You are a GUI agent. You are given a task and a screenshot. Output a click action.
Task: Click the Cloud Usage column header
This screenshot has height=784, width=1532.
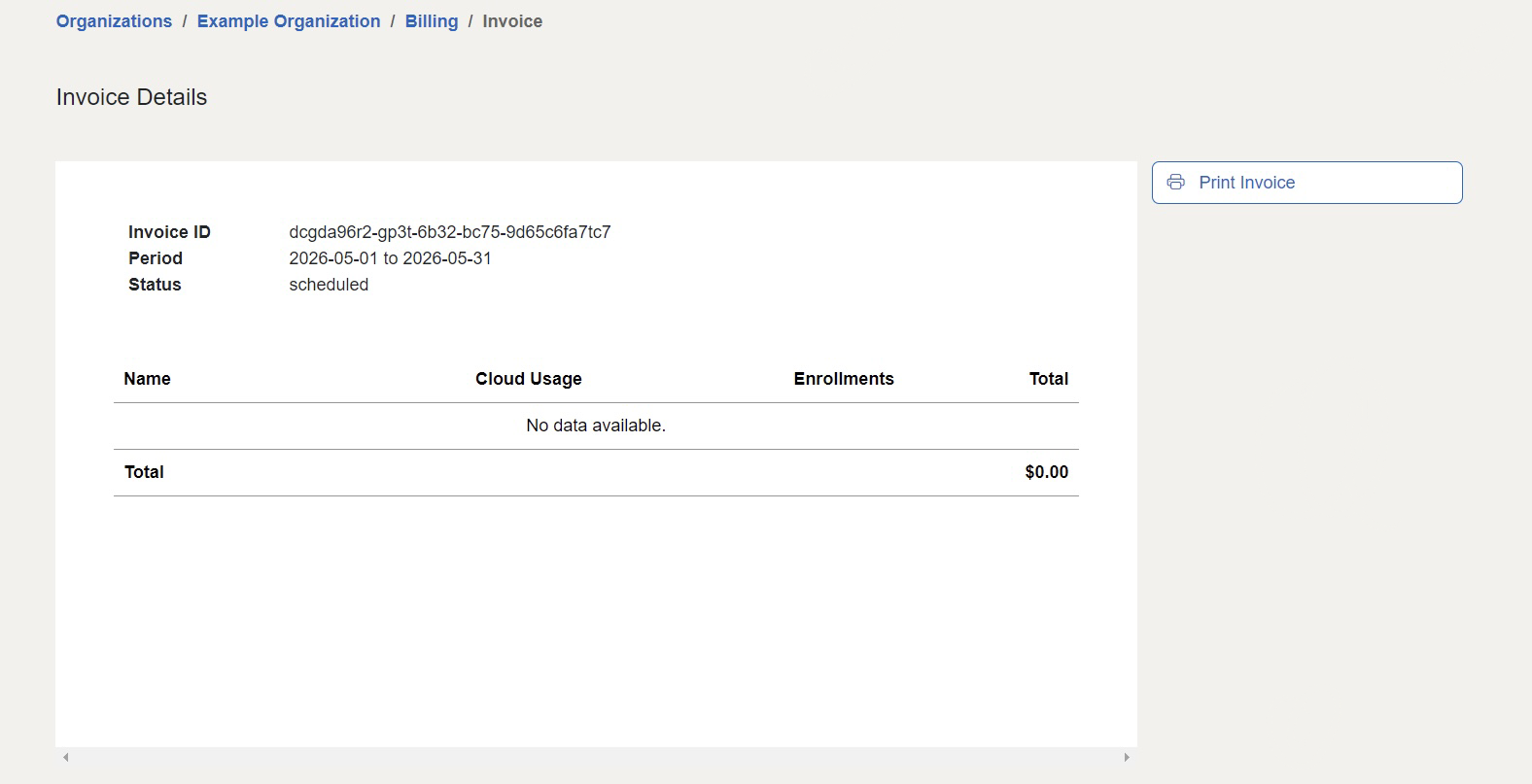529,379
